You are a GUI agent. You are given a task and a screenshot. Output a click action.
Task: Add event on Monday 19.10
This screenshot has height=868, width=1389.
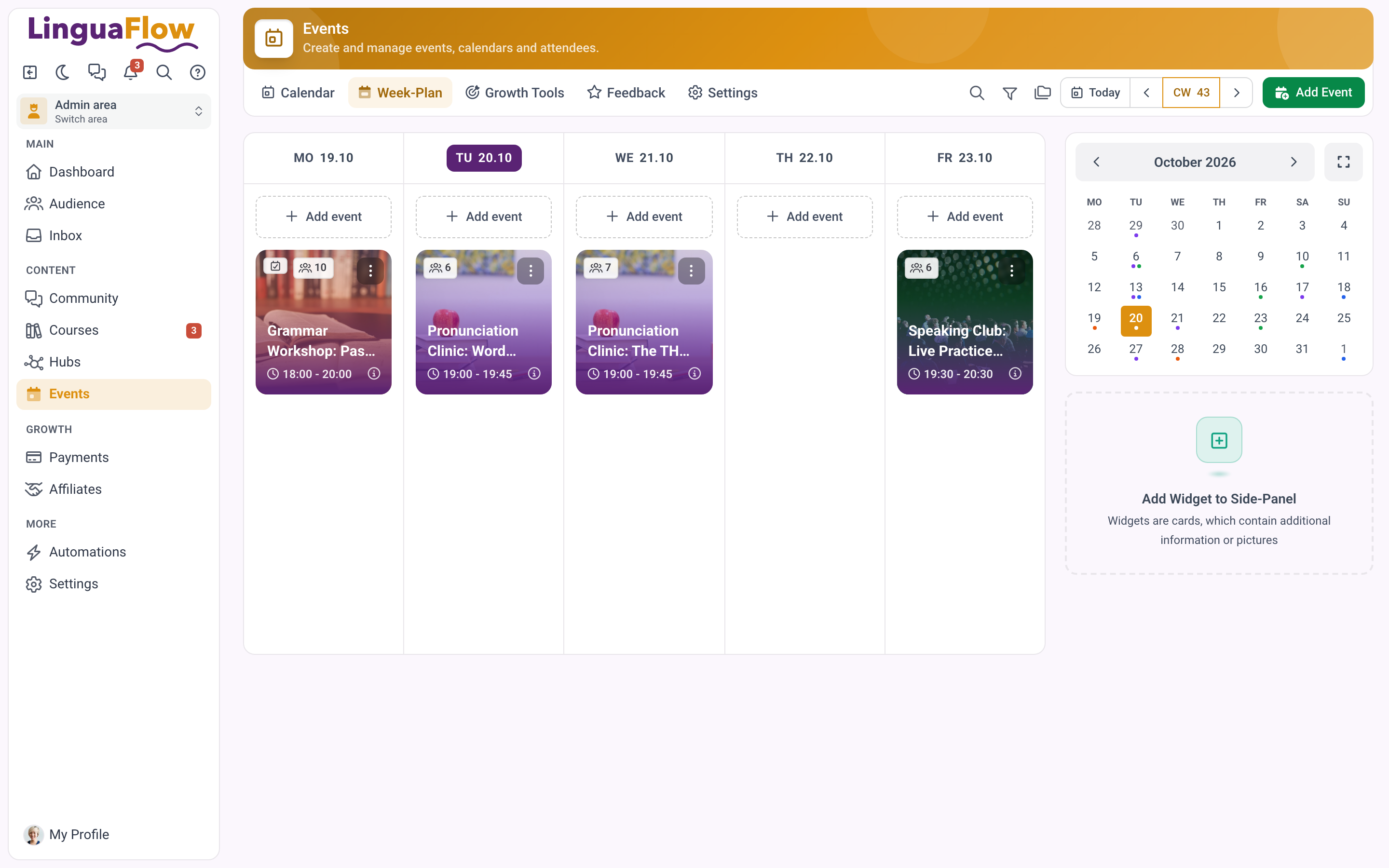coord(323,217)
